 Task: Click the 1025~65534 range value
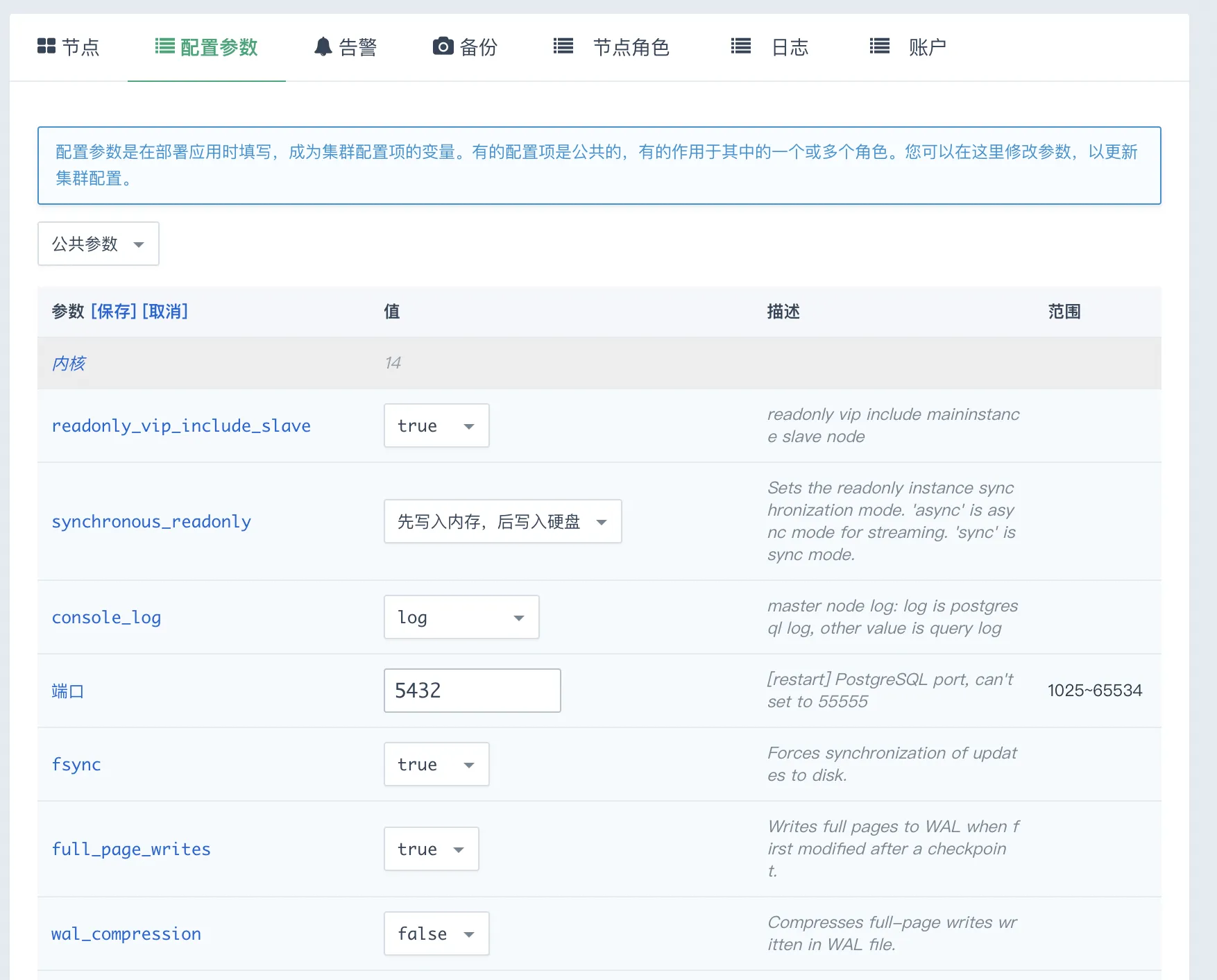[x=1095, y=691]
